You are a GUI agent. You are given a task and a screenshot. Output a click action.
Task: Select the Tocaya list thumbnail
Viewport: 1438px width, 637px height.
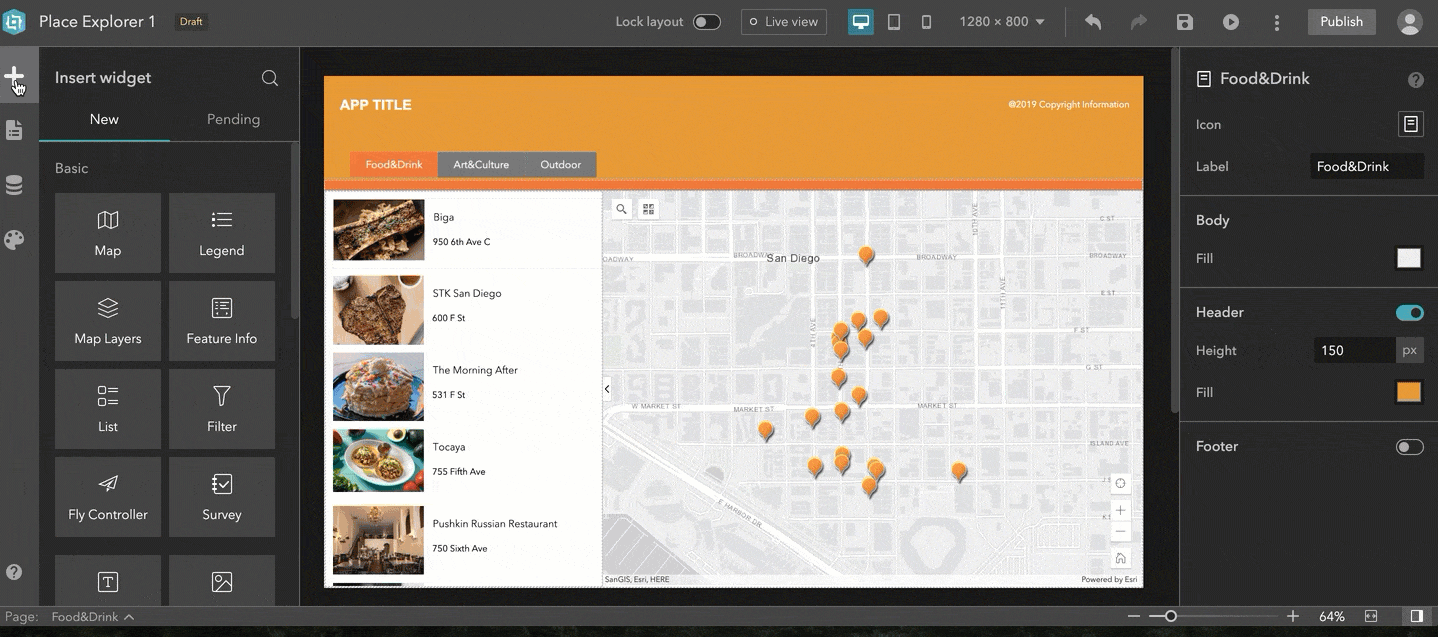click(x=378, y=460)
